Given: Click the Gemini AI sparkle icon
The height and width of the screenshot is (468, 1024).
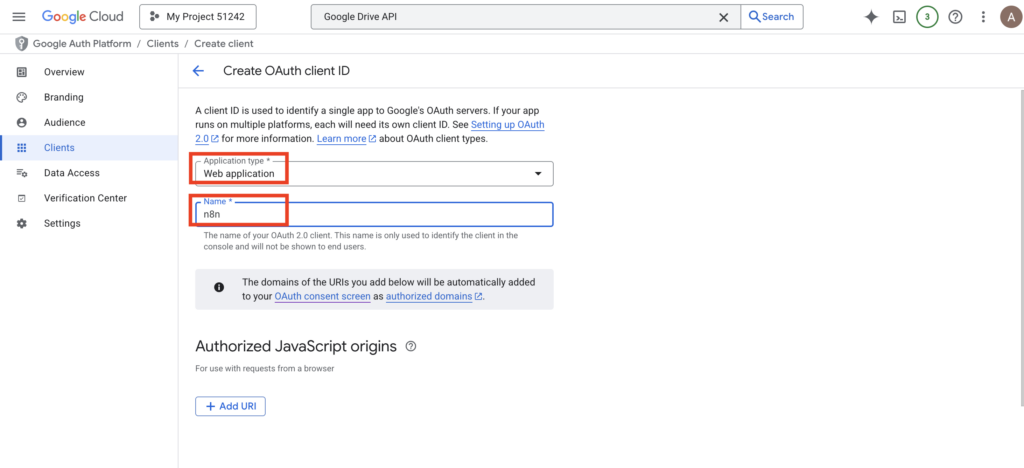Looking at the screenshot, I should 871,17.
